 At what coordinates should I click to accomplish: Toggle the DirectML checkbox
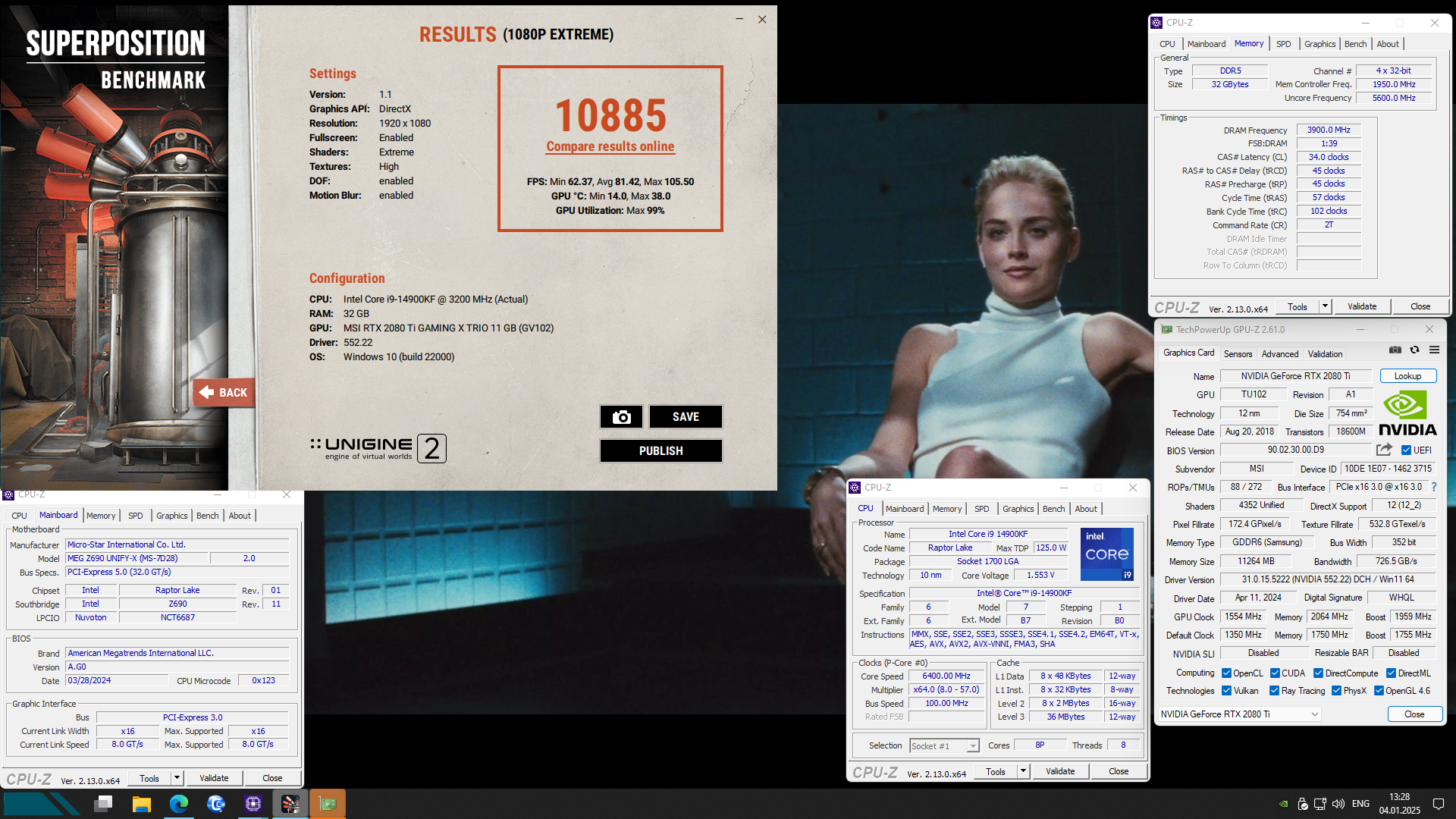coord(1391,673)
